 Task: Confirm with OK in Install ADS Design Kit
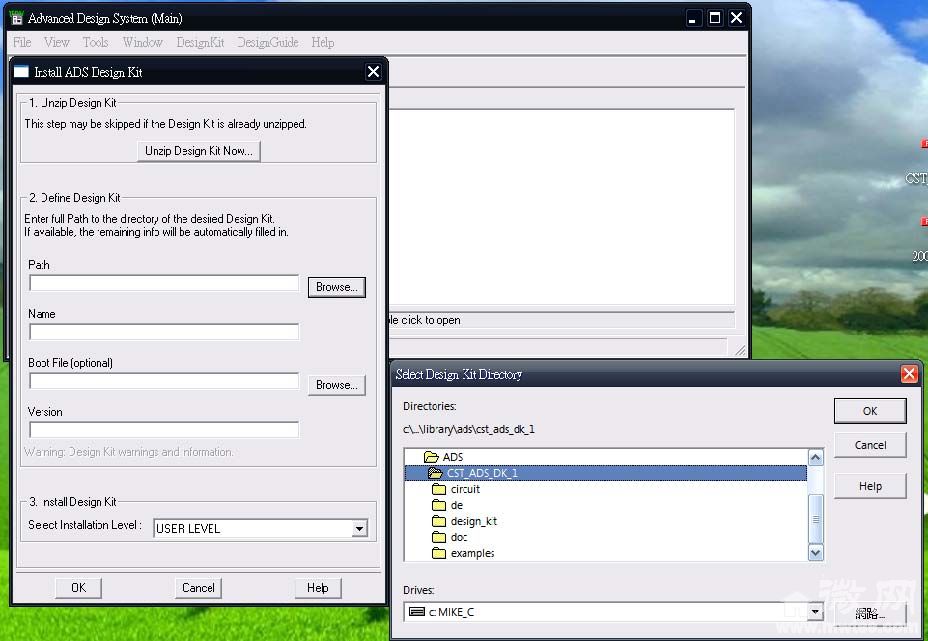[79, 588]
